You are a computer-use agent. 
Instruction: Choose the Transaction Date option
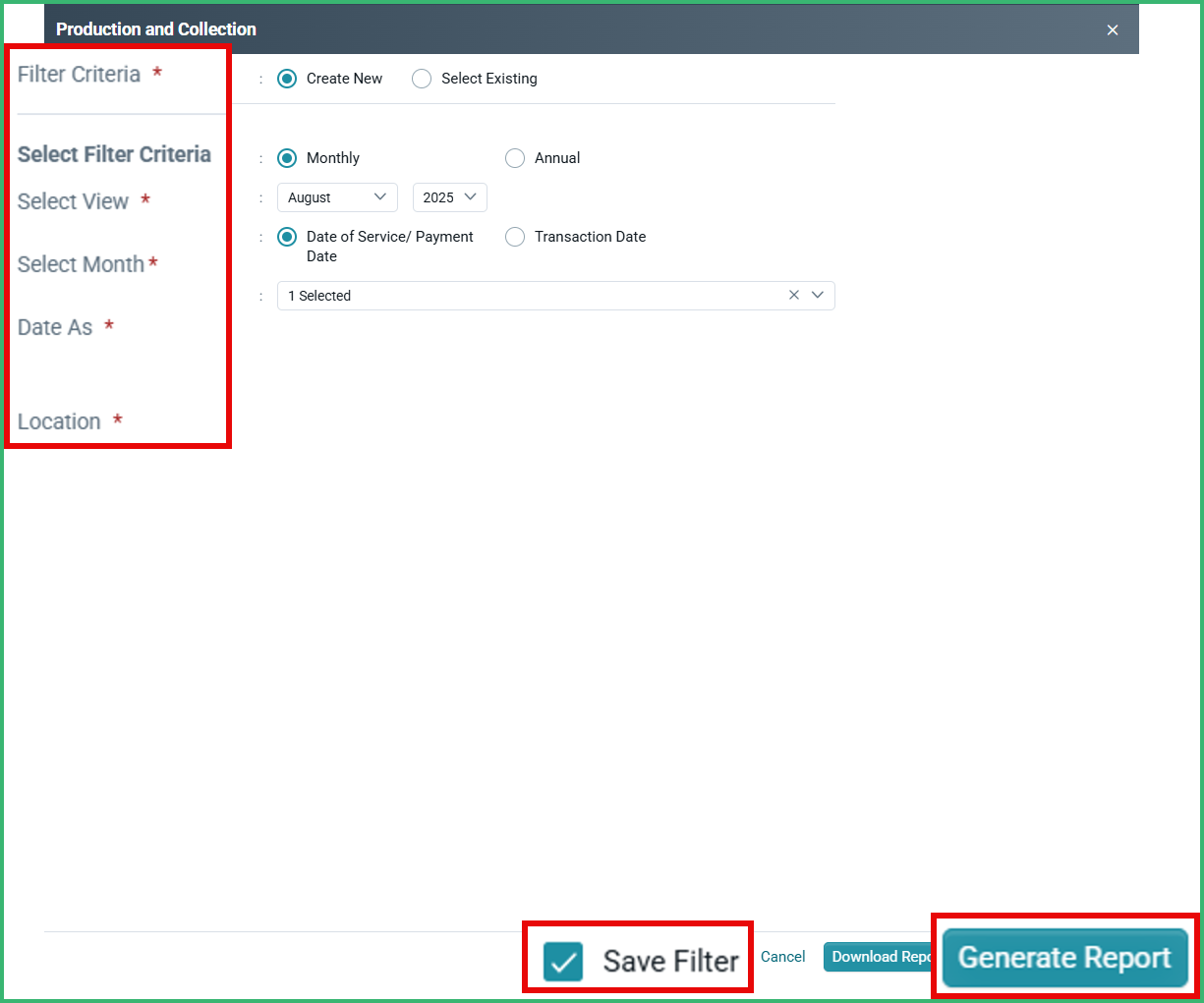tap(515, 237)
